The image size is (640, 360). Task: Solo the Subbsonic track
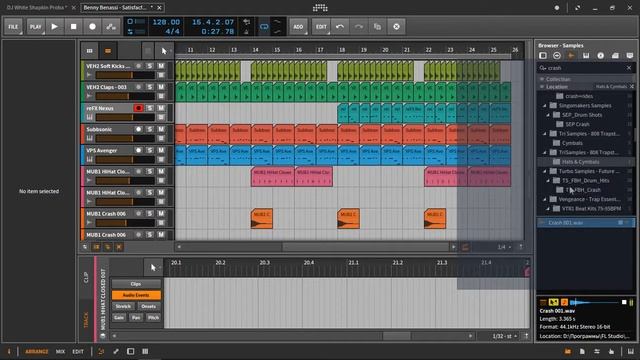click(x=150, y=129)
